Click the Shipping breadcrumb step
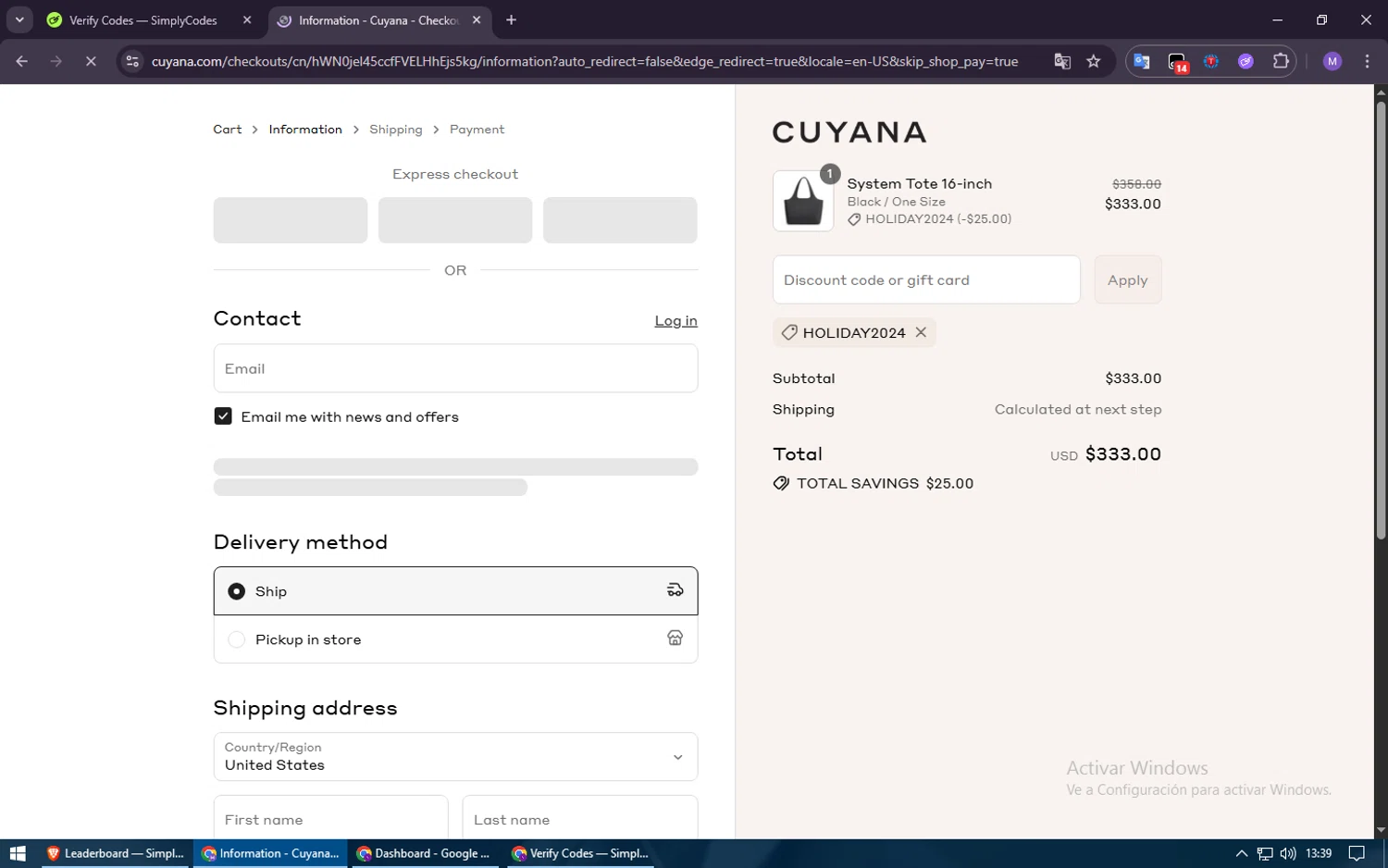 click(396, 130)
